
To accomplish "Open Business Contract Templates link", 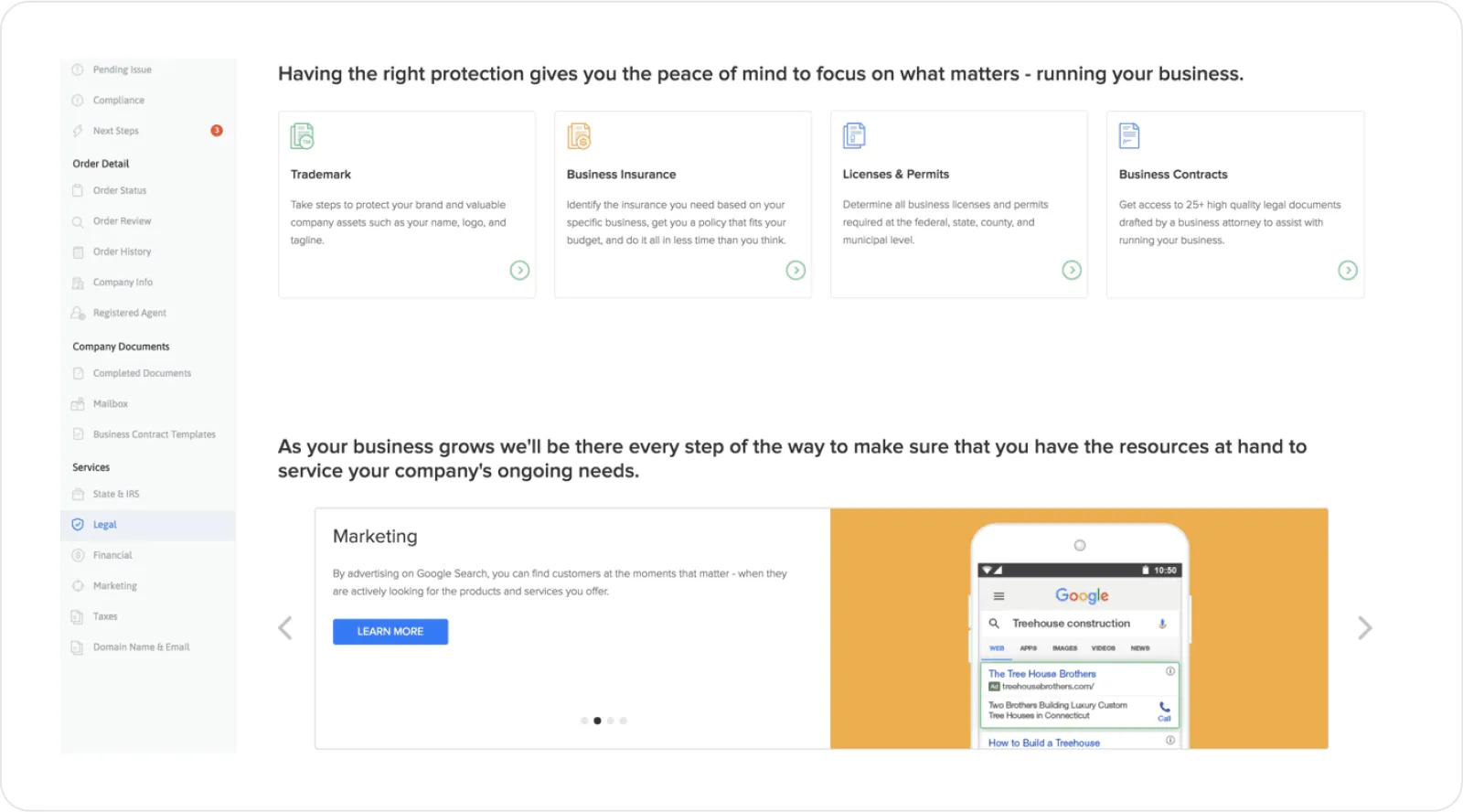I will tap(154, 434).
